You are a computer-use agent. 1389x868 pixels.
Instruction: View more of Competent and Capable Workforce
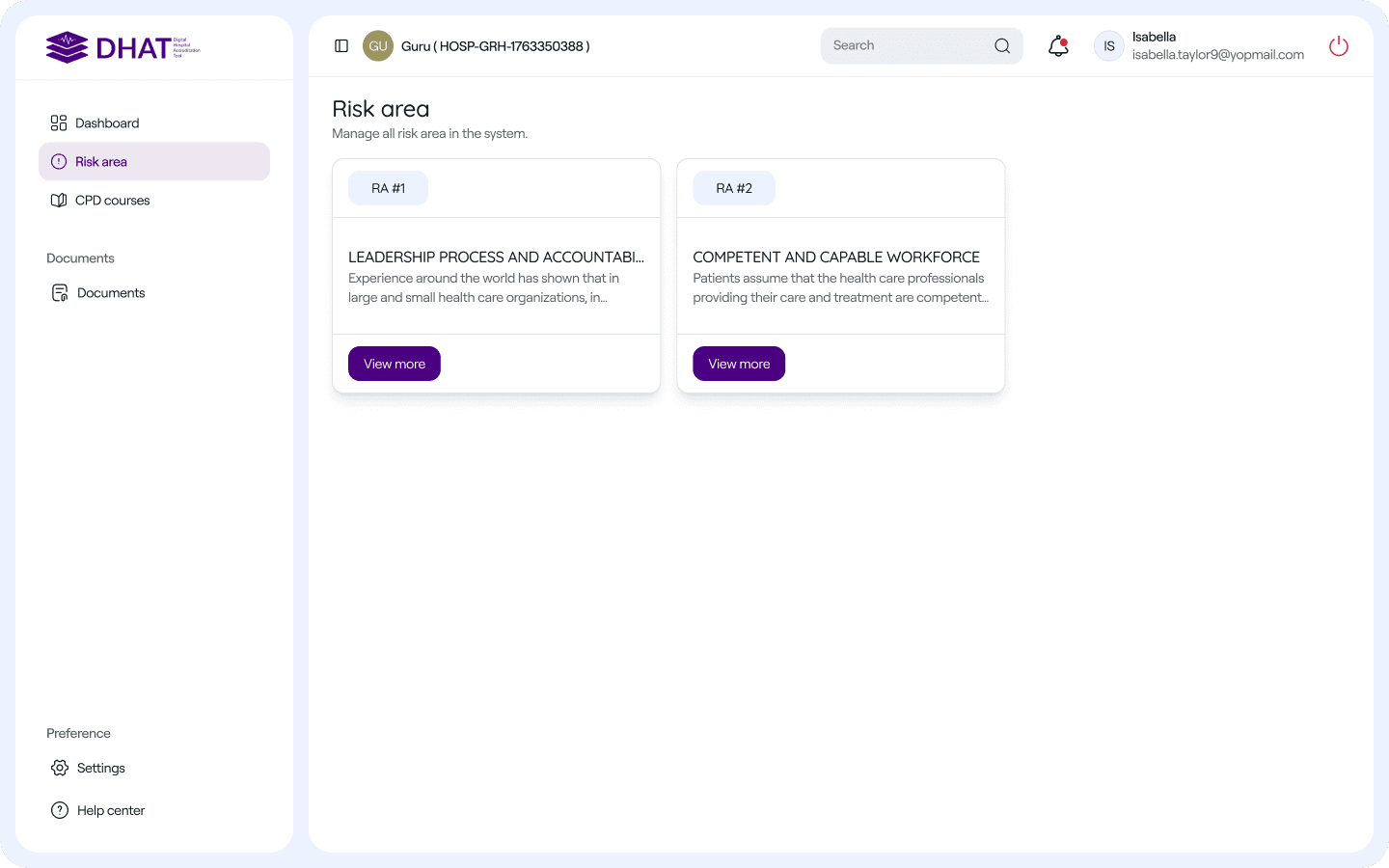point(739,364)
